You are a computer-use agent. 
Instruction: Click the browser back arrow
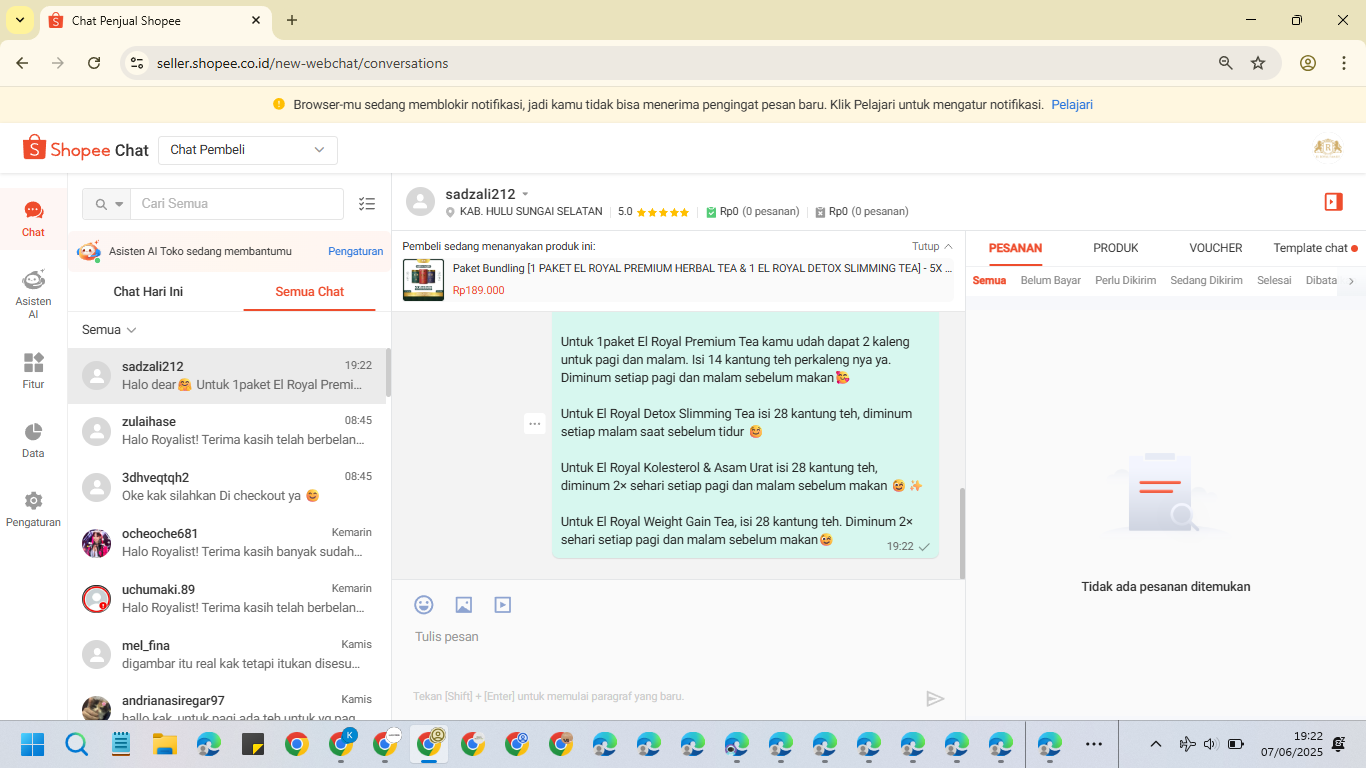(x=22, y=63)
